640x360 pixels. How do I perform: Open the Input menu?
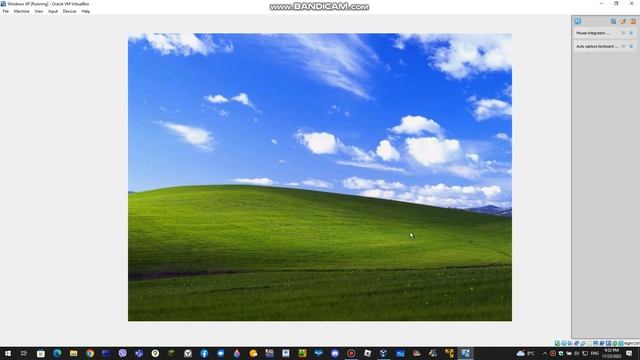pos(53,11)
